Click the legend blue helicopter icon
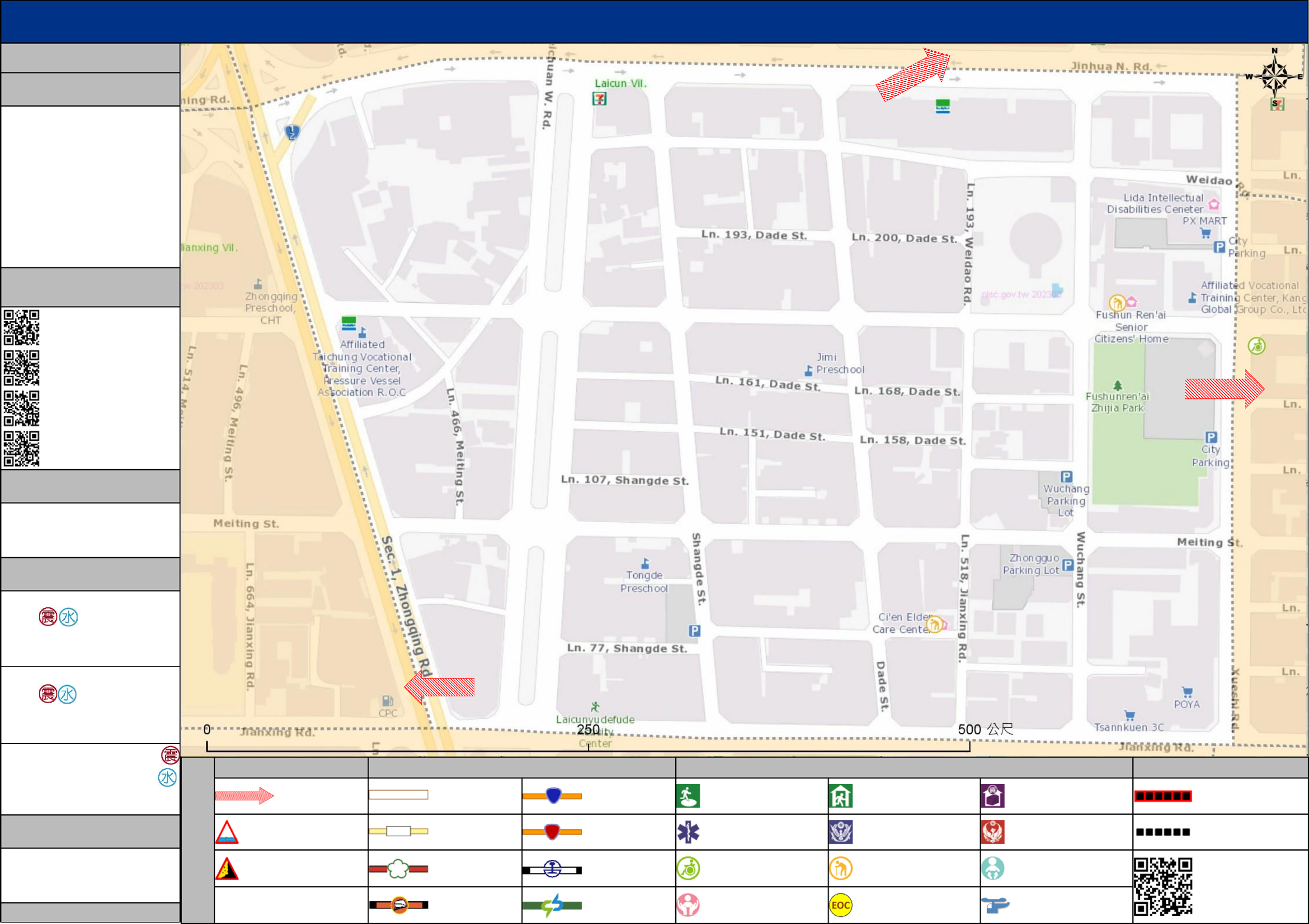The width and height of the screenshot is (1309, 924). click(x=995, y=905)
